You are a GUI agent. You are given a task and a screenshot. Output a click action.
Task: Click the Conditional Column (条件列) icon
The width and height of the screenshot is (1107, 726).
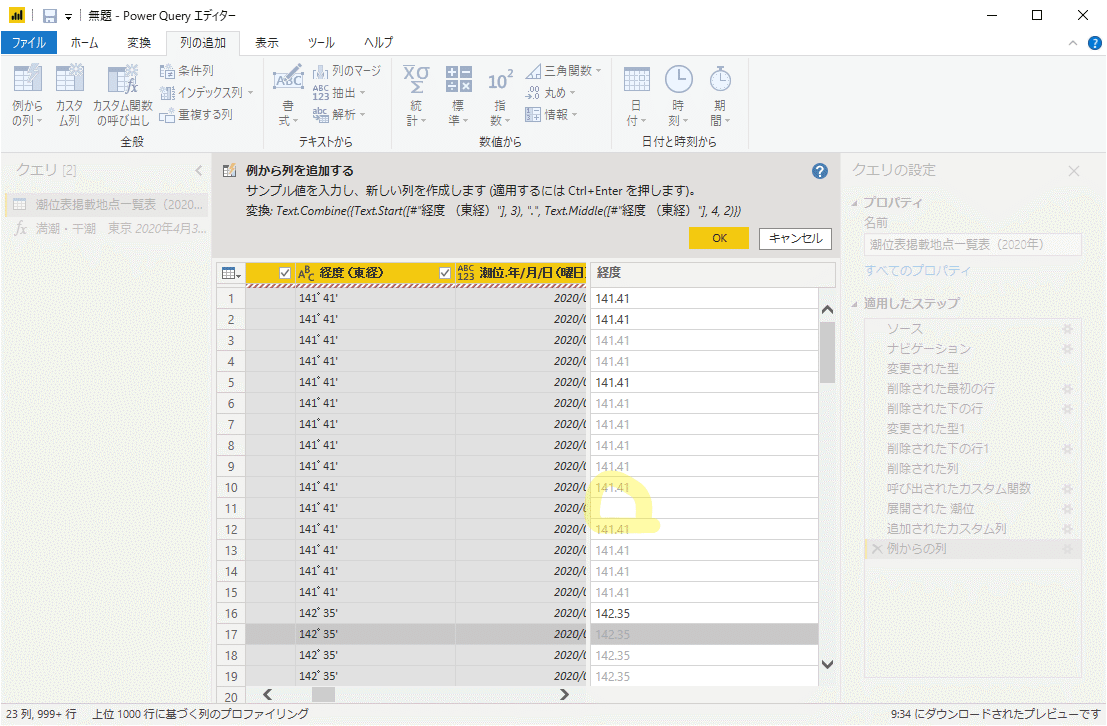[167, 71]
